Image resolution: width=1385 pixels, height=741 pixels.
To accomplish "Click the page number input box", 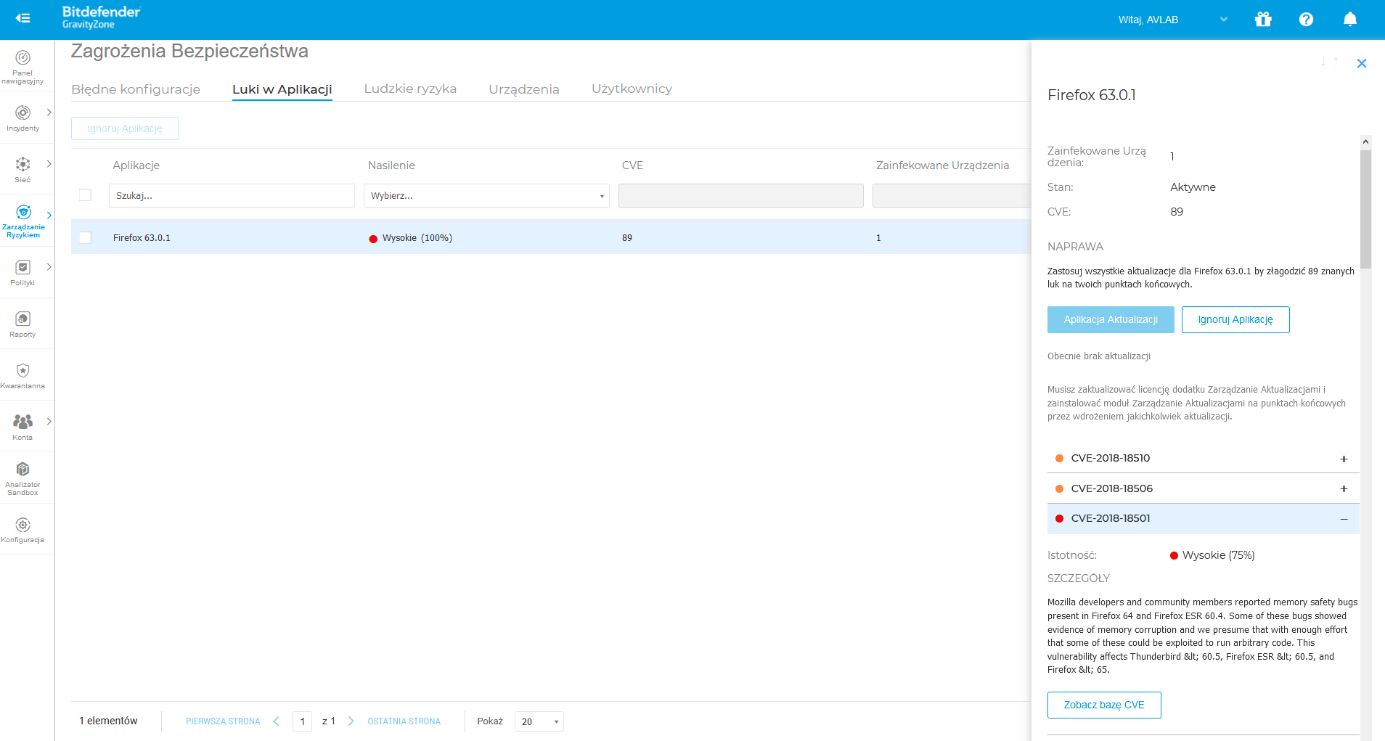I will (x=302, y=721).
